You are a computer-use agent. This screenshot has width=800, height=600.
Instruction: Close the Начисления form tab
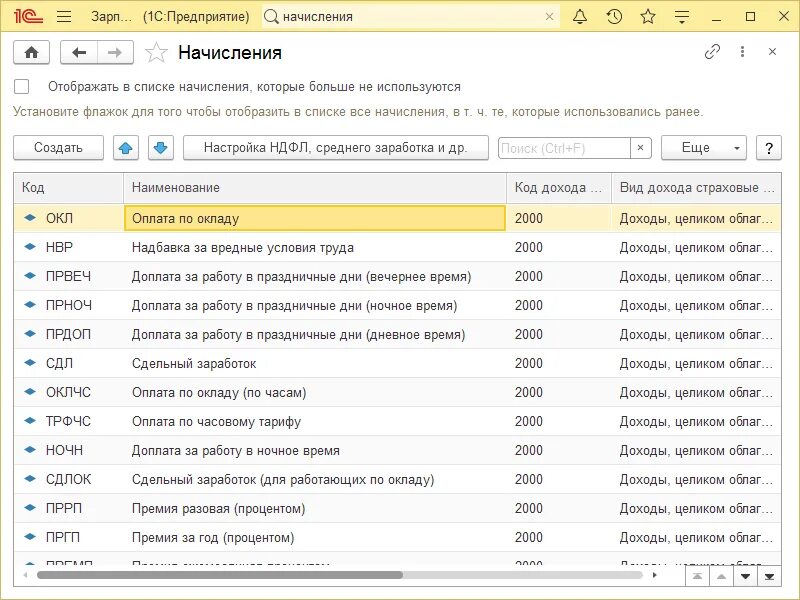pyautogui.click(x=772, y=52)
